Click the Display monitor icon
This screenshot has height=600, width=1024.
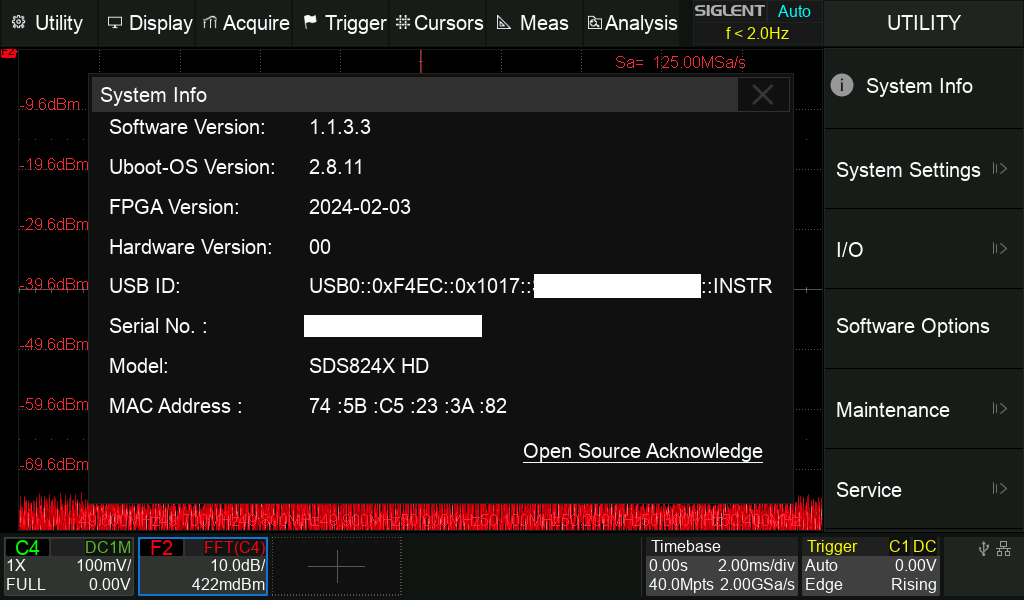pyautogui.click(x=115, y=23)
